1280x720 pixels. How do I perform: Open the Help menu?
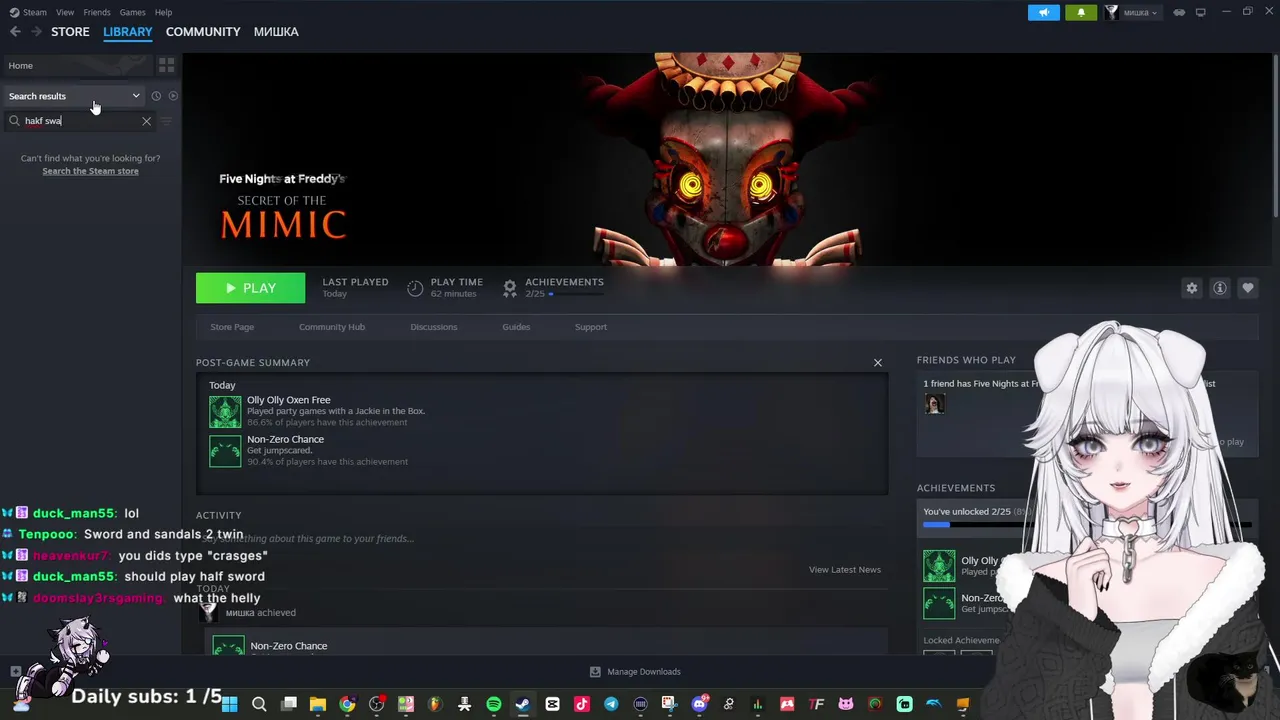point(163,12)
